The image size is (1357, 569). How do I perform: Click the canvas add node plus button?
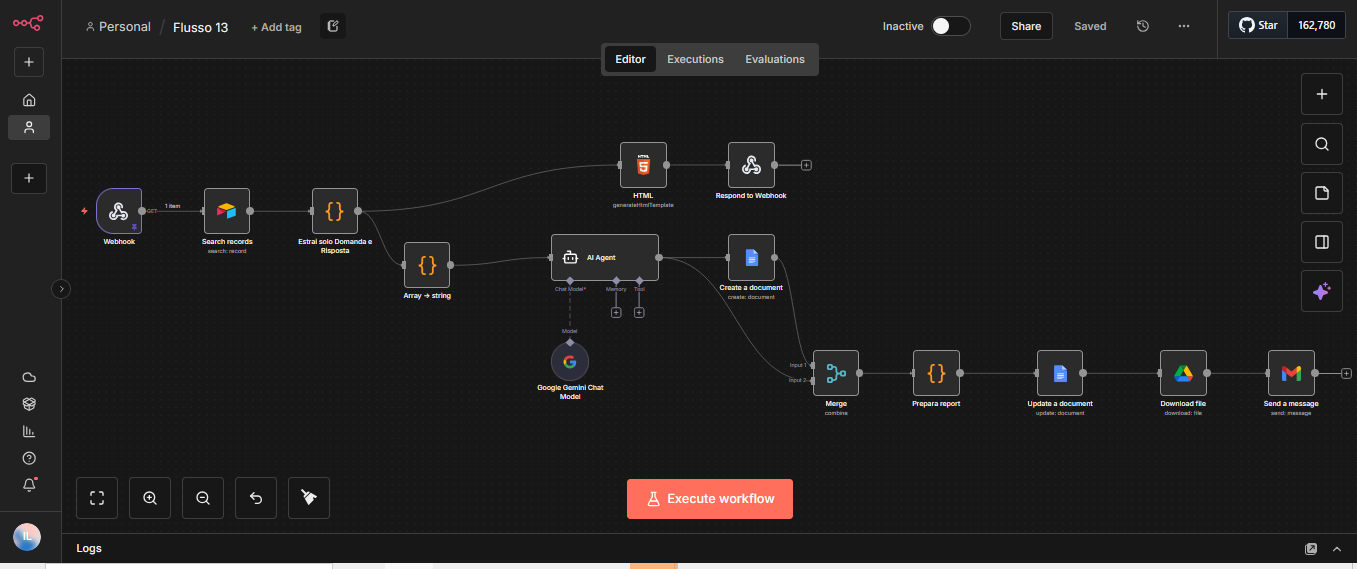(1322, 94)
